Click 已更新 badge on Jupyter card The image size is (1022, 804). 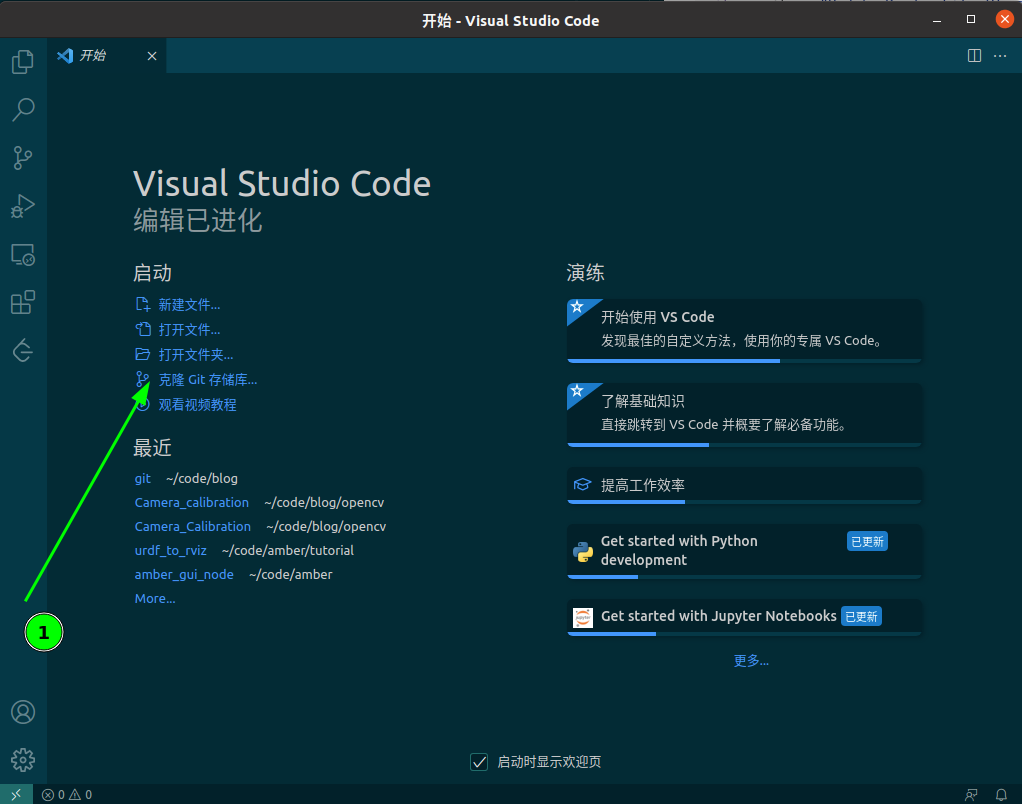[861, 616]
